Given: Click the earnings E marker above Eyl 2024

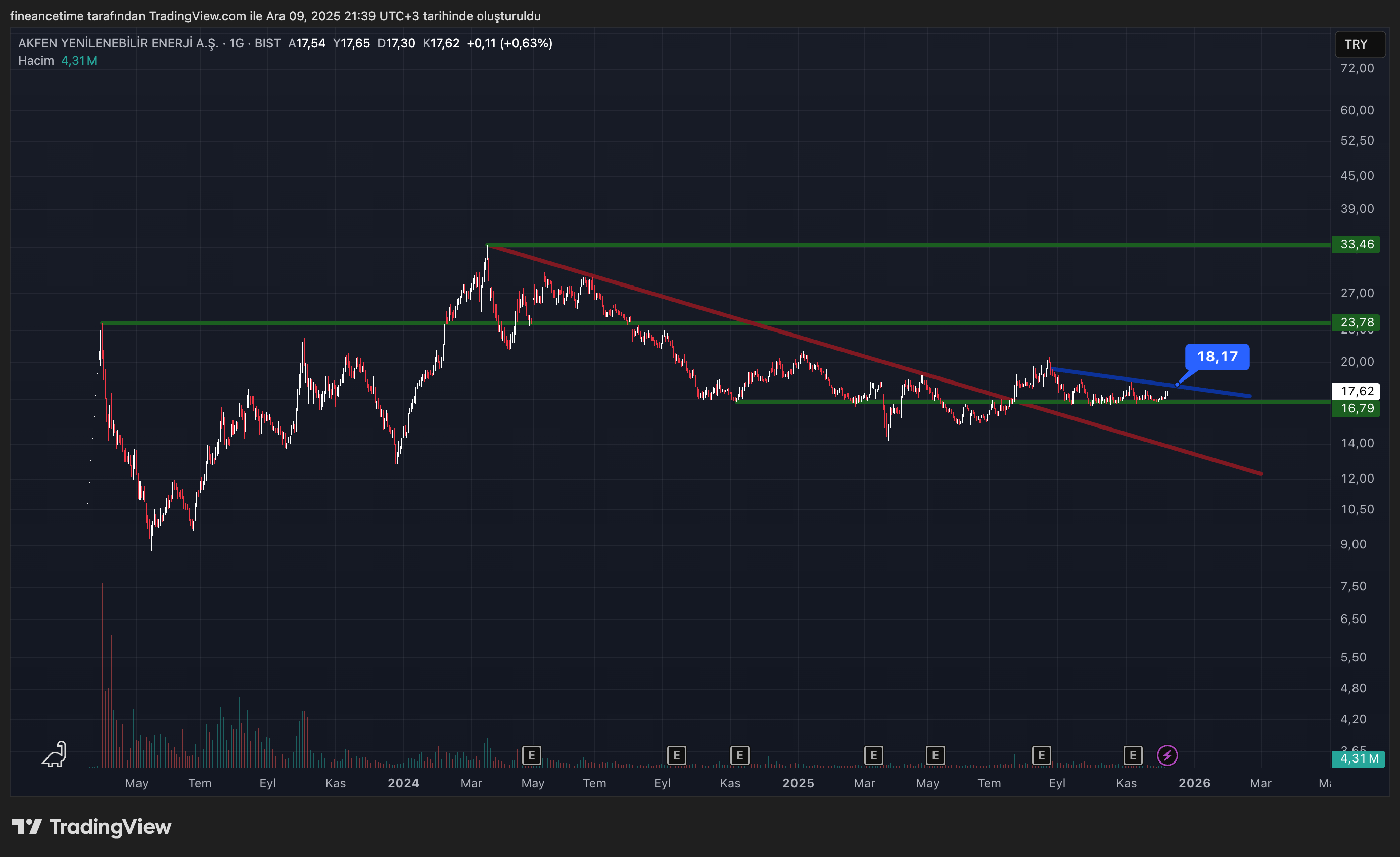Looking at the screenshot, I should pyautogui.click(x=676, y=755).
